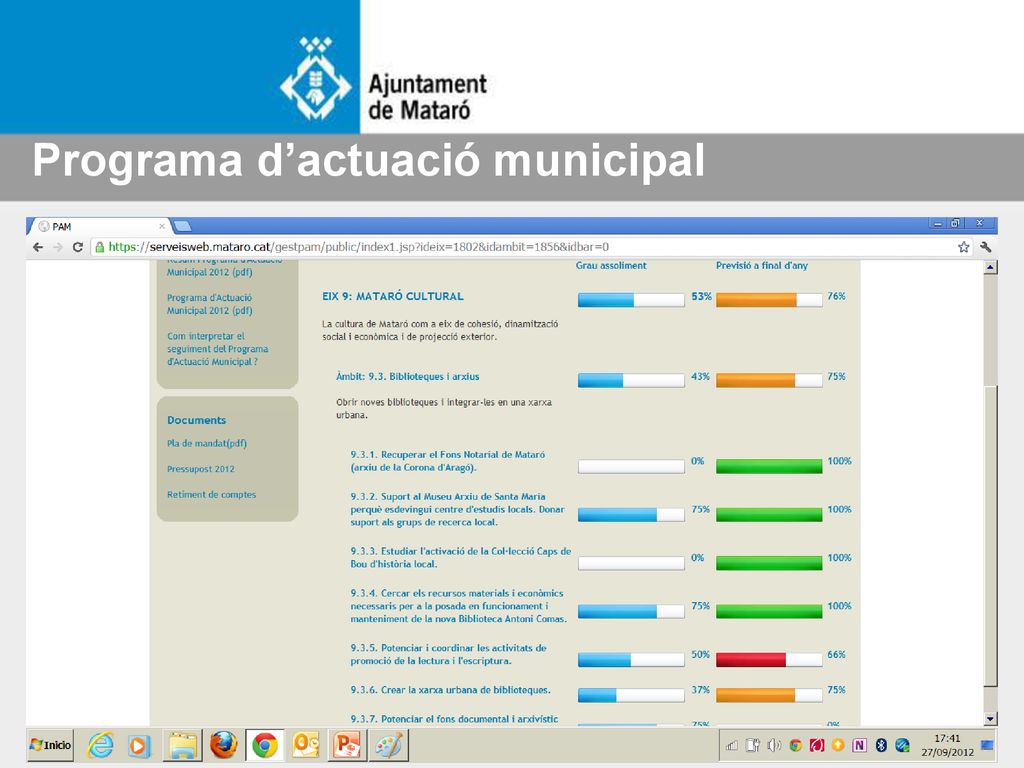The width and height of the screenshot is (1024, 768).
Task: Click the red square tray icon
Action: click(x=817, y=745)
